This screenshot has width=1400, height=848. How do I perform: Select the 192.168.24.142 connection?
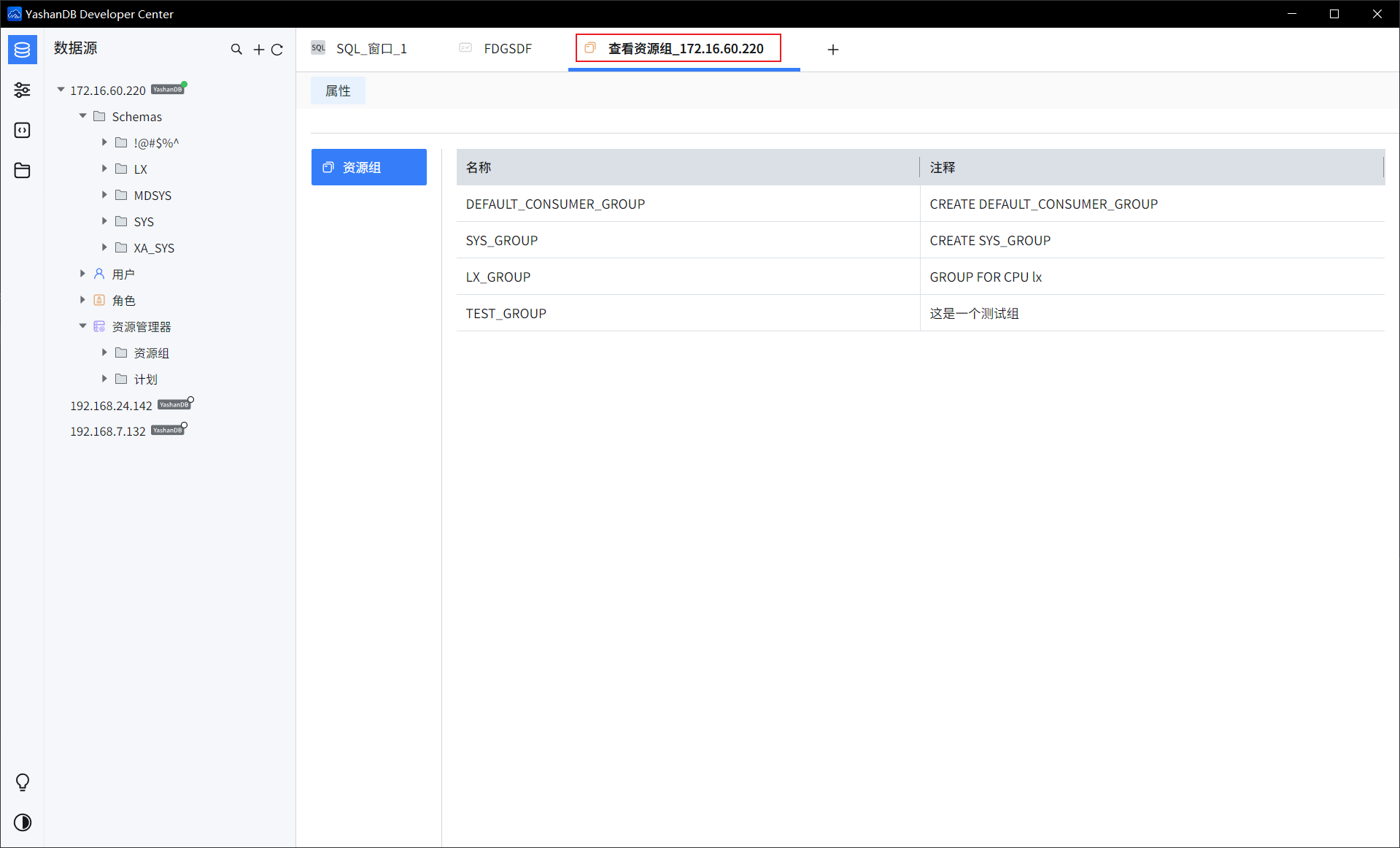click(x=111, y=405)
